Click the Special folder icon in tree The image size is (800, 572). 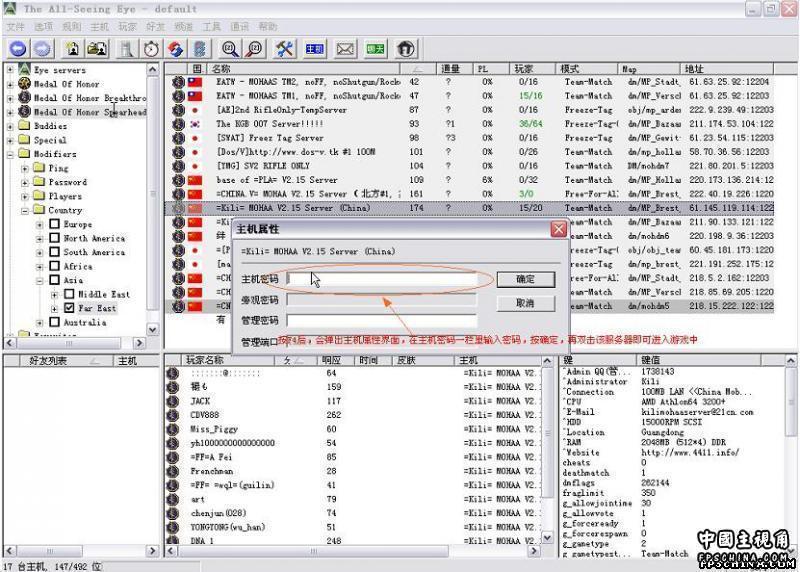[x=24, y=139]
